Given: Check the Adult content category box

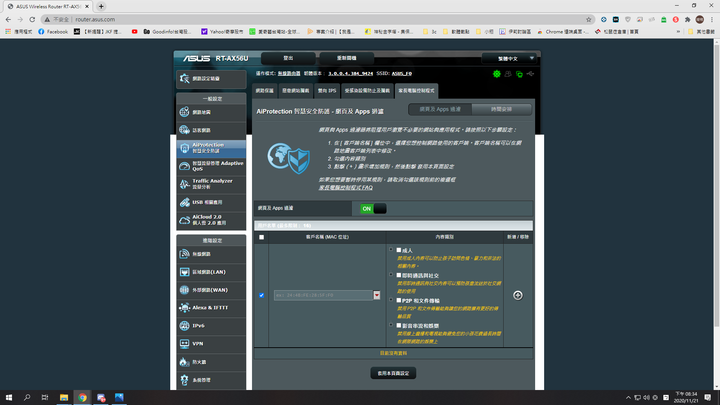Looking at the screenshot, I should click(399, 250).
